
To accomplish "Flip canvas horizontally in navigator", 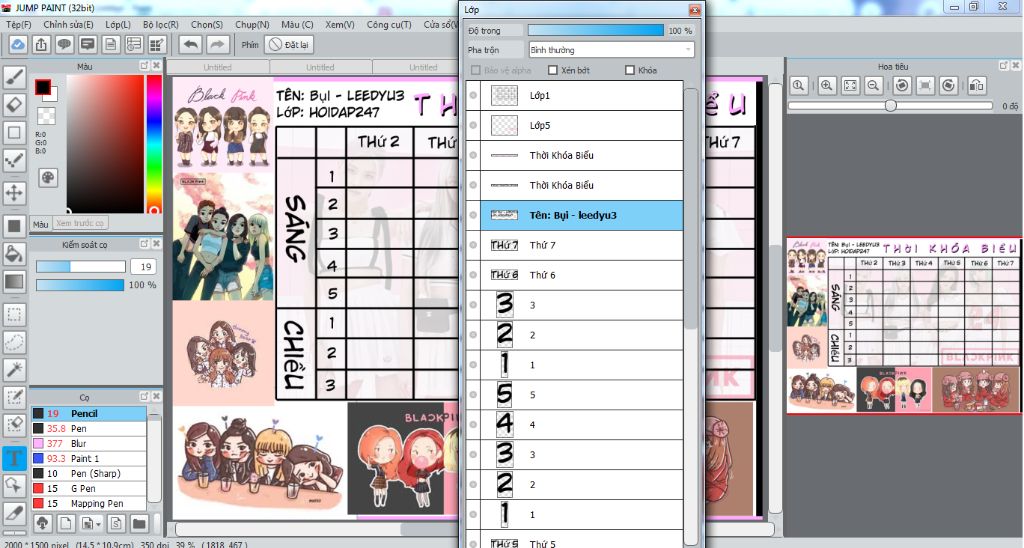I will [x=976, y=86].
